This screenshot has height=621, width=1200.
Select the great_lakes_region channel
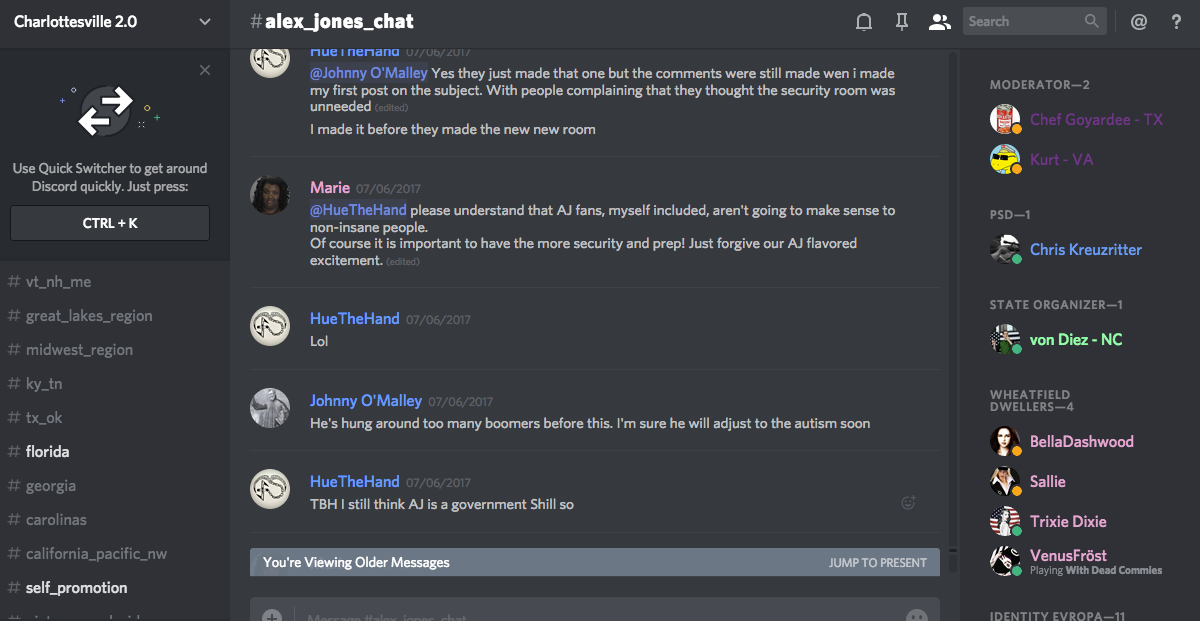[89, 315]
